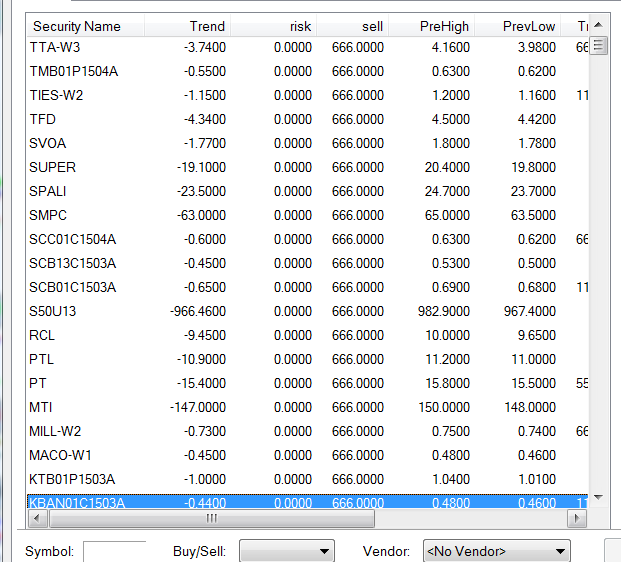Click Trend value -10.9000
This screenshot has height=562, width=621.
[201, 359]
